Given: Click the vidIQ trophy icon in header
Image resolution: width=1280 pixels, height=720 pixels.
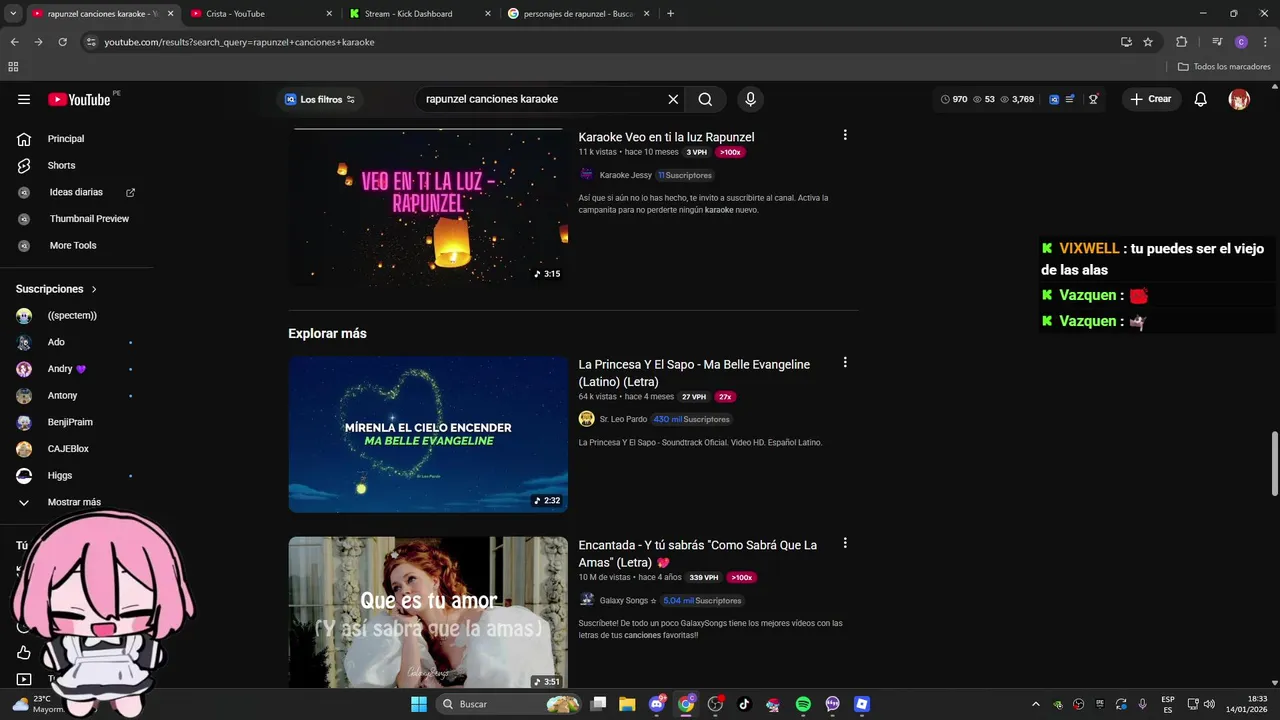Looking at the screenshot, I should 1093,99.
